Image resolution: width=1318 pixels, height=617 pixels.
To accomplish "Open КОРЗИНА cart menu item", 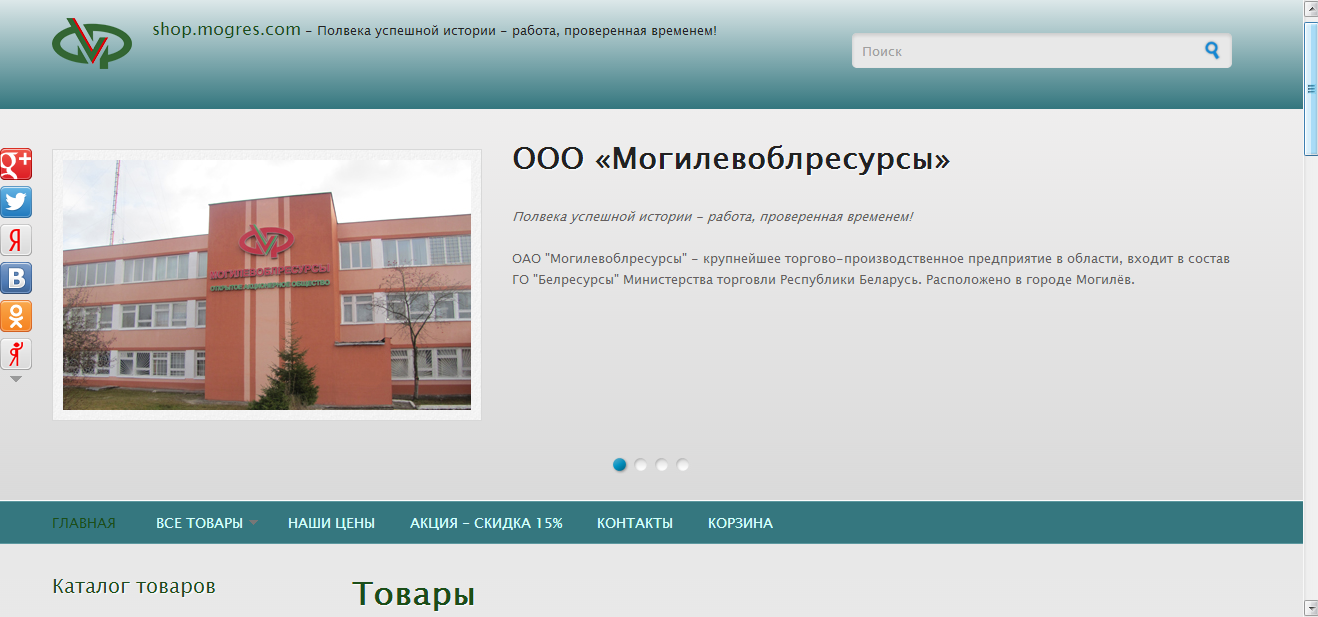I will (740, 523).
